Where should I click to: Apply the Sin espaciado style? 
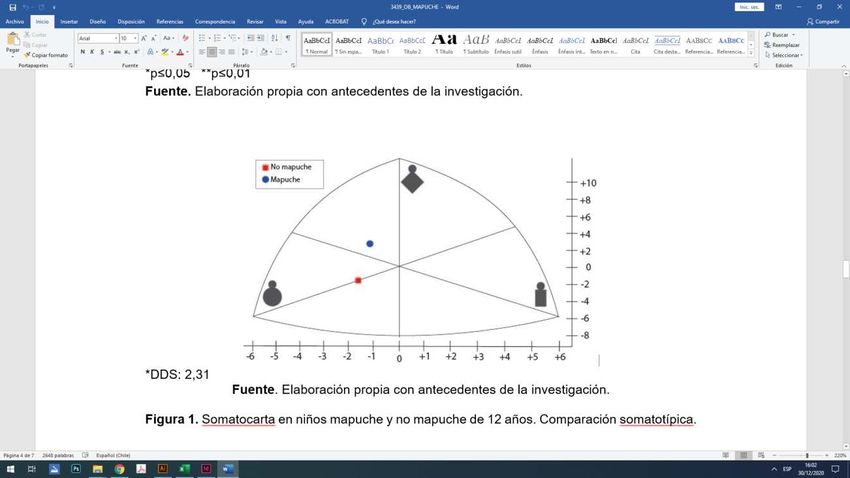click(349, 44)
